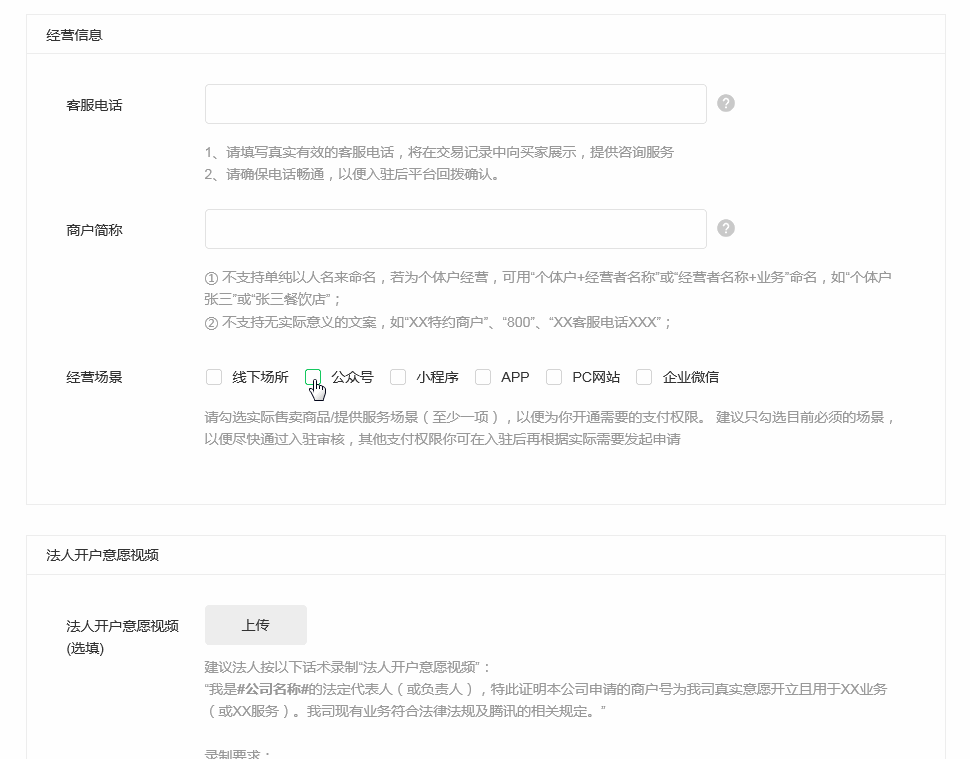
Task: Open the help tooltip beside 客服电话 field
Action: click(725, 103)
